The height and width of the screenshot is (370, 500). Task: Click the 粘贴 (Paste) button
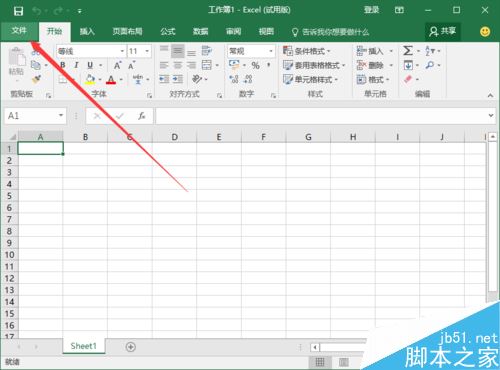point(16,63)
